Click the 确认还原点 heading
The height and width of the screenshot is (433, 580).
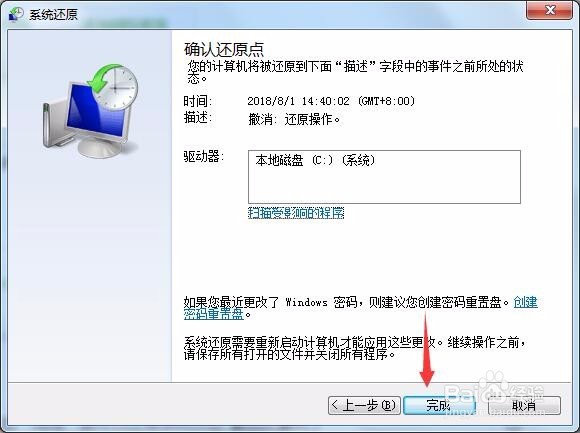[224, 49]
